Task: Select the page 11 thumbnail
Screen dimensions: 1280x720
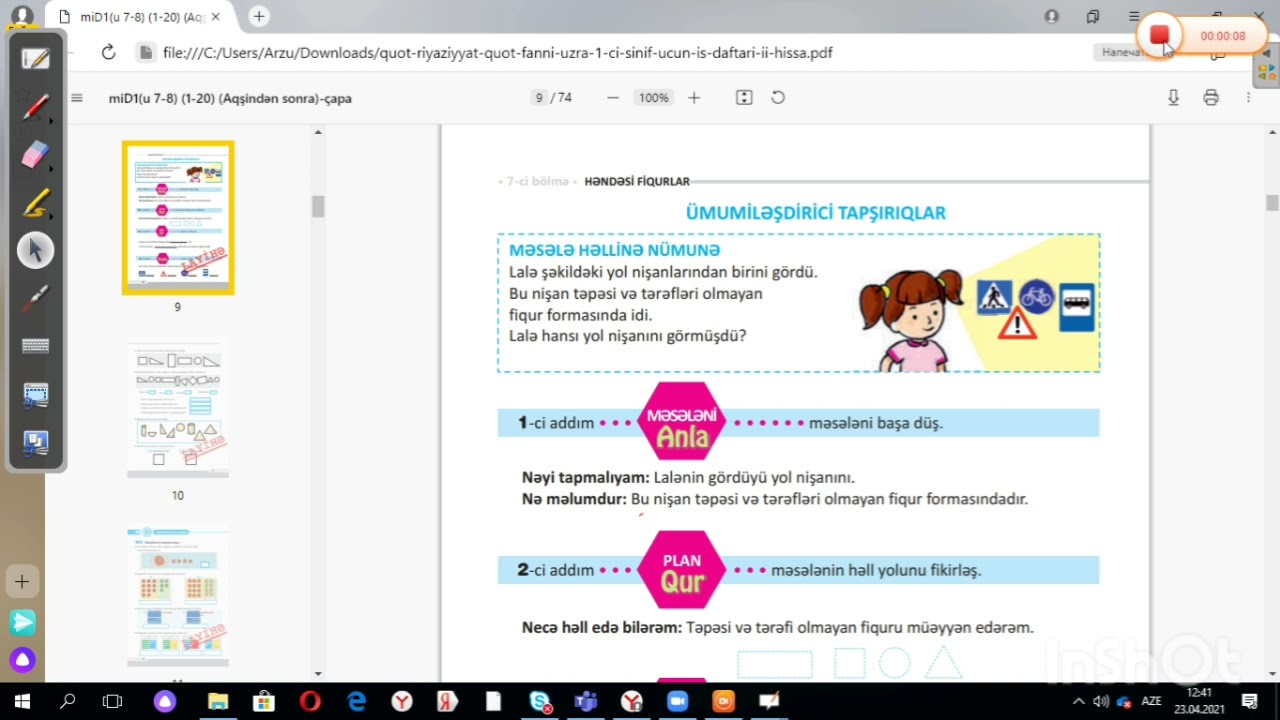Action: [178, 596]
